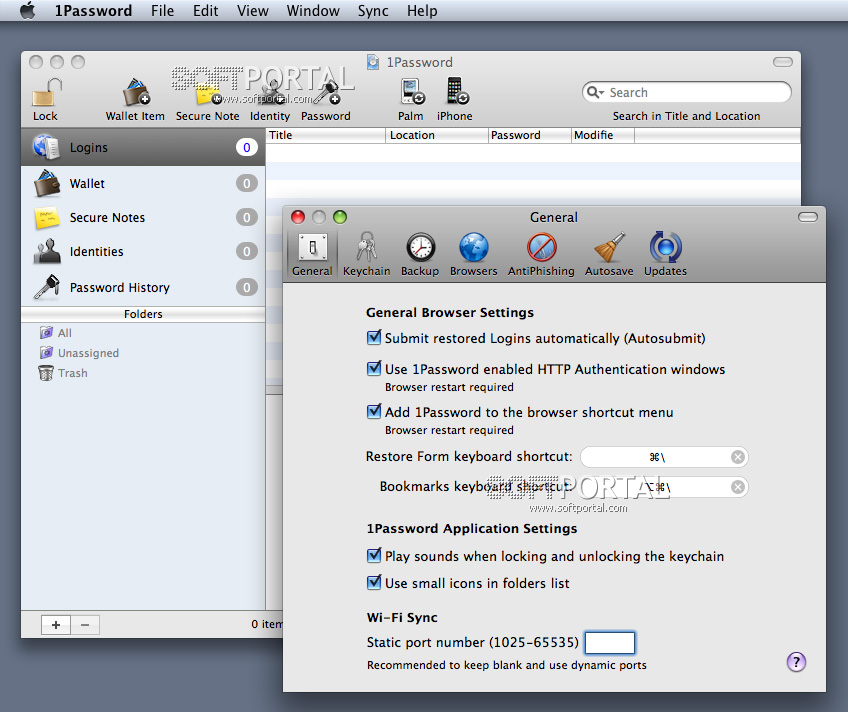This screenshot has height=712, width=848.
Task: Open the Edit menu
Action: click(x=206, y=11)
